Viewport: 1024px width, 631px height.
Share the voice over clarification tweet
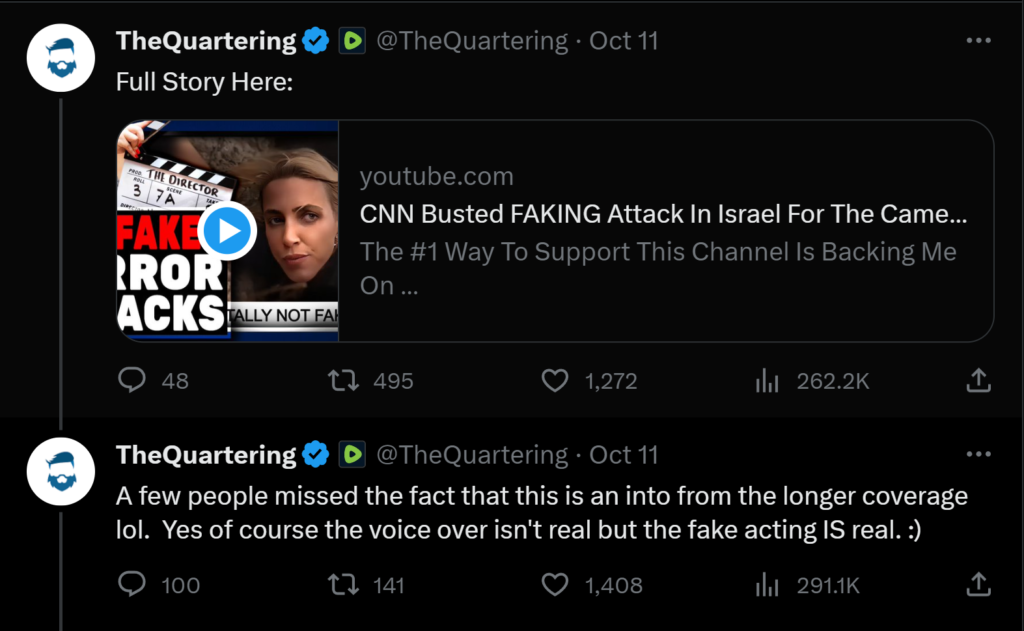click(979, 584)
